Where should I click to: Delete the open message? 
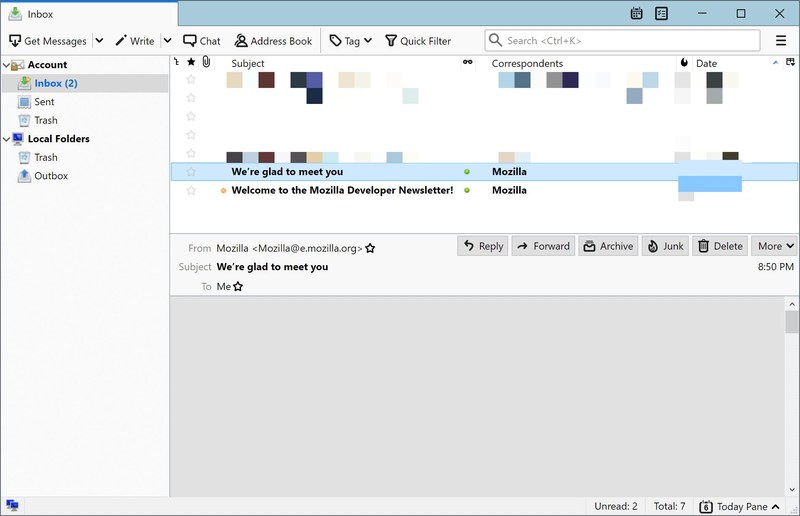pos(720,246)
